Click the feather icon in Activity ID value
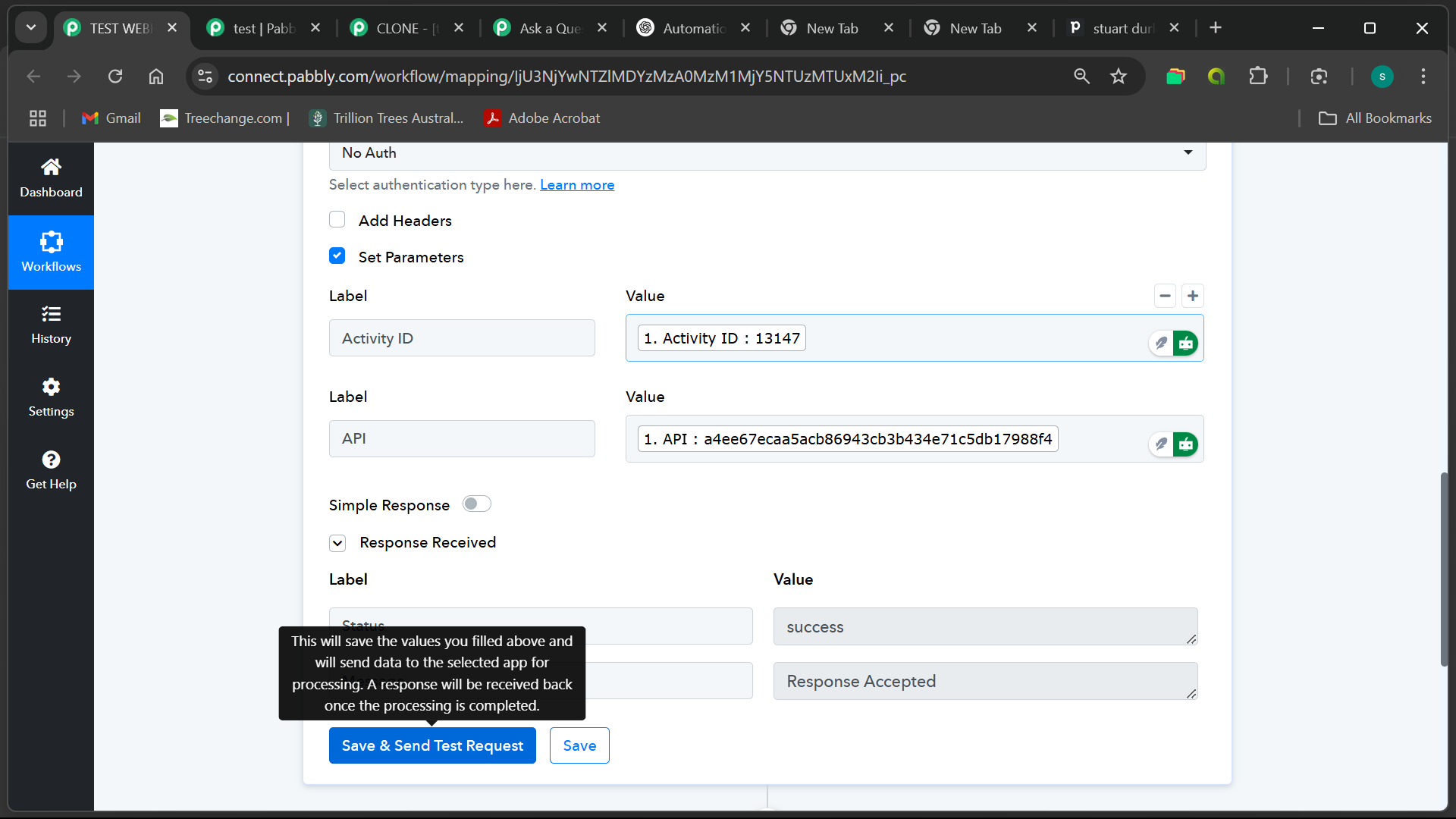The height and width of the screenshot is (819, 1456). pyautogui.click(x=1160, y=343)
